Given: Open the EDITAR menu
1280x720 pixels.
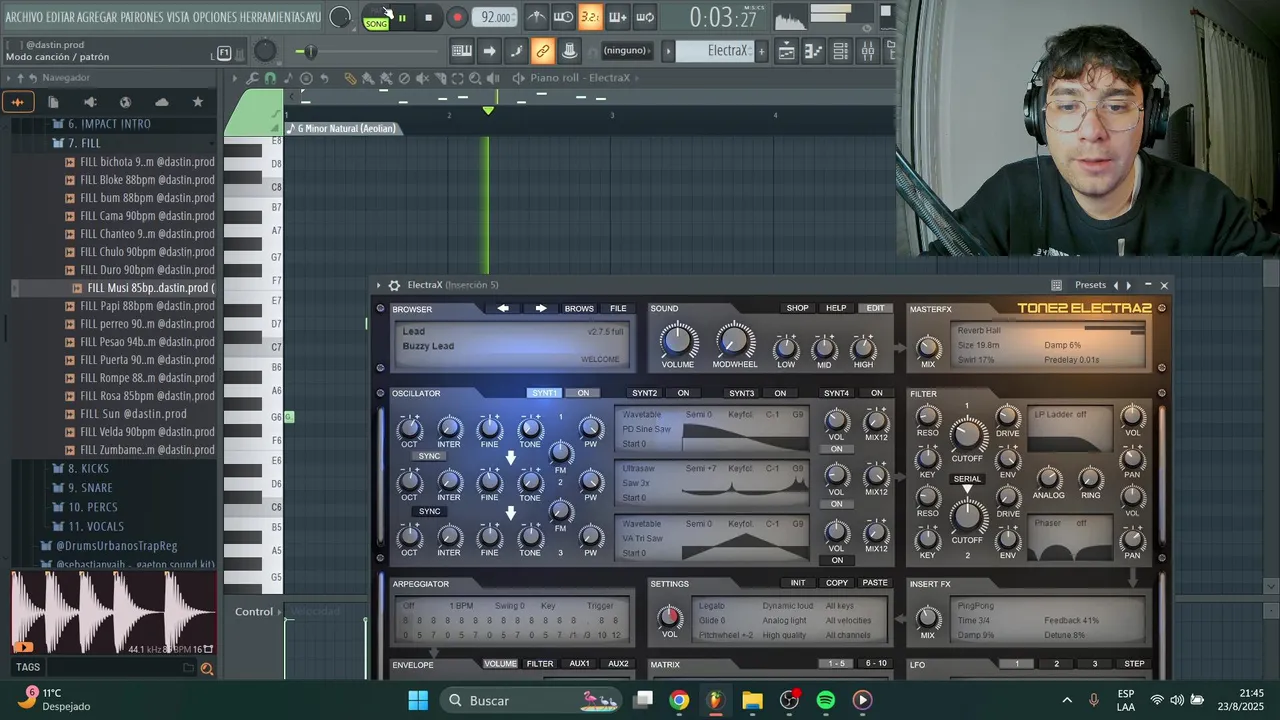Looking at the screenshot, I should click(x=60, y=17).
